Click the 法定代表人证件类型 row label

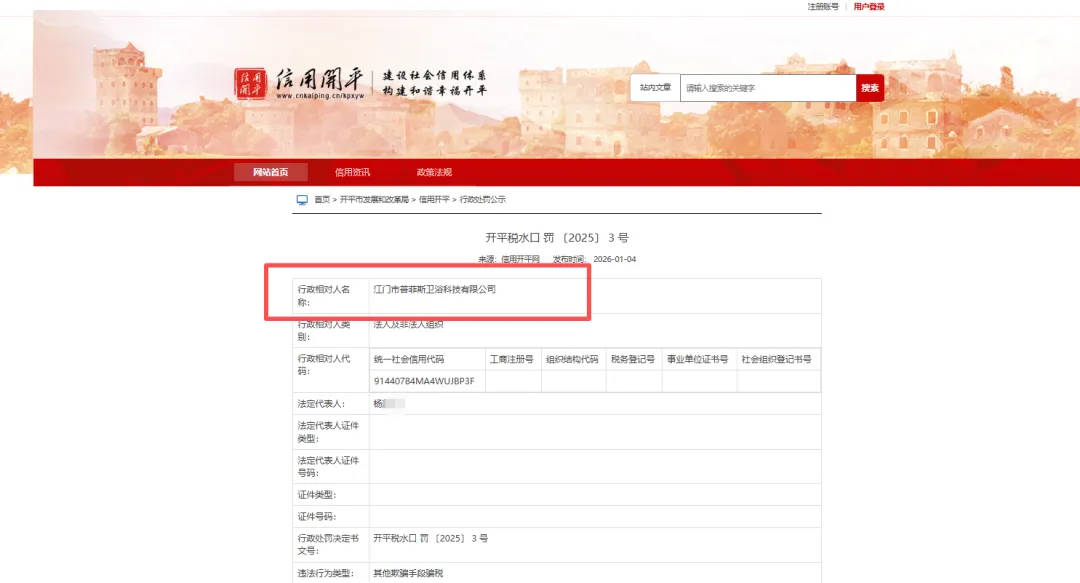[x=328, y=432]
